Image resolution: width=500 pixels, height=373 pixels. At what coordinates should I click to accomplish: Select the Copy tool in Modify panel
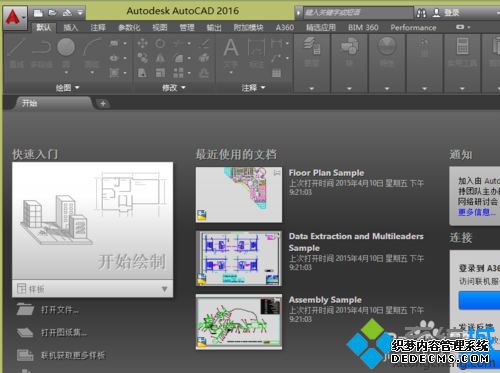point(143,58)
